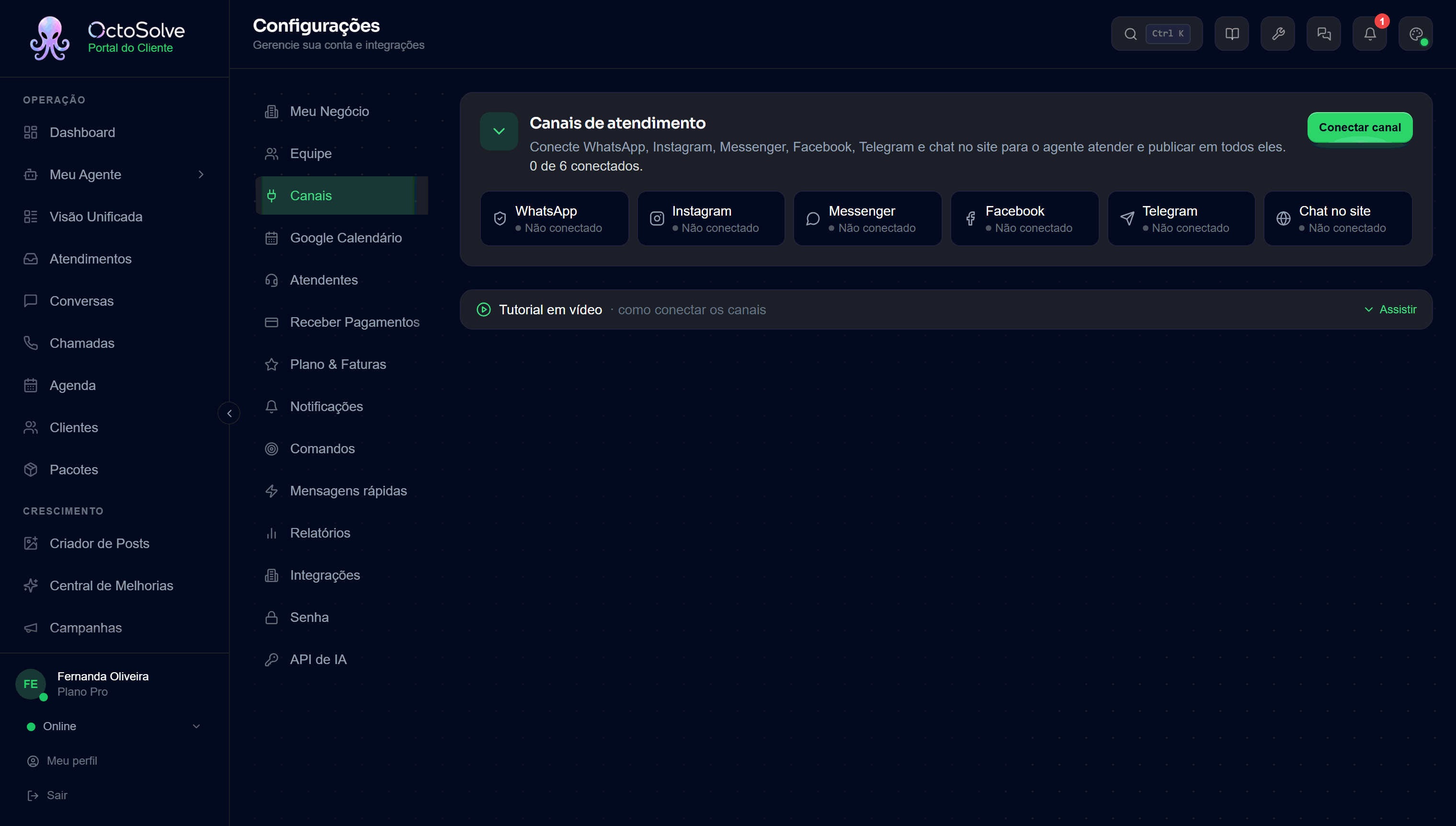Open Equipe settings tab
The image size is (1456, 826).
click(342, 154)
